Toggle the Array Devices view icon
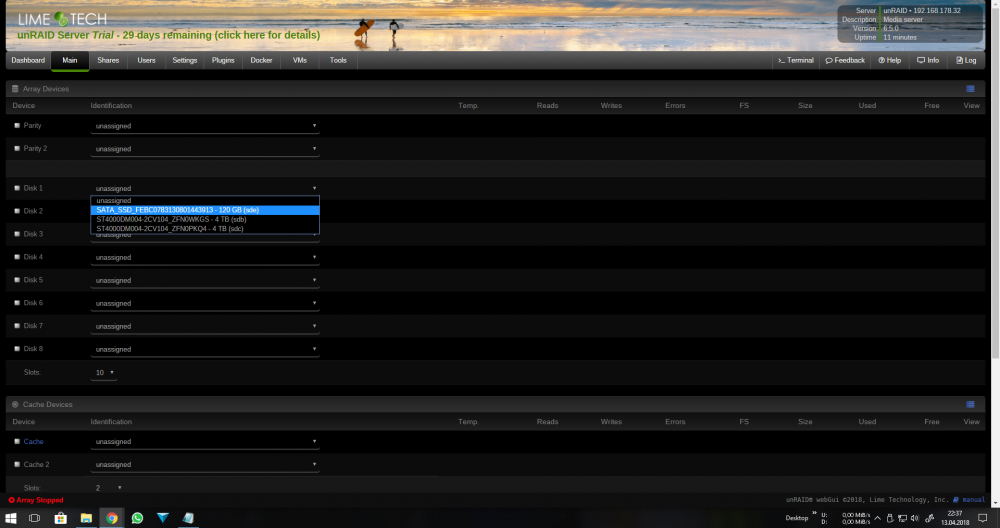Screen dimensions: 1000x528 pos(970,89)
